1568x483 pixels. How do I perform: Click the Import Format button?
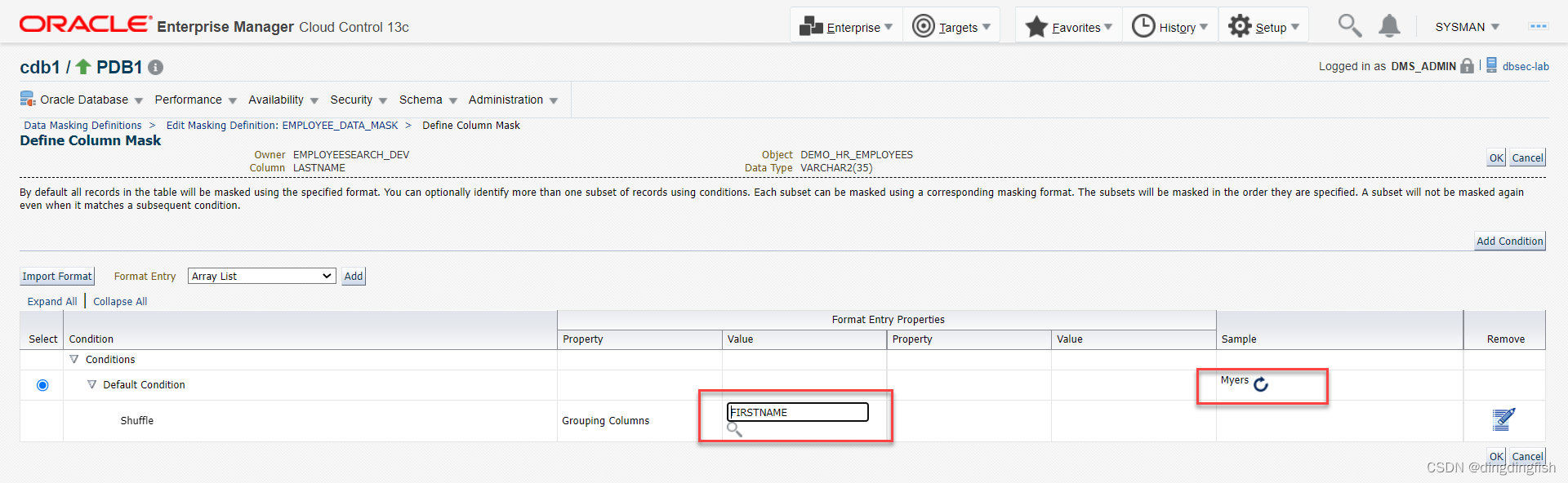[x=57, y=277]
